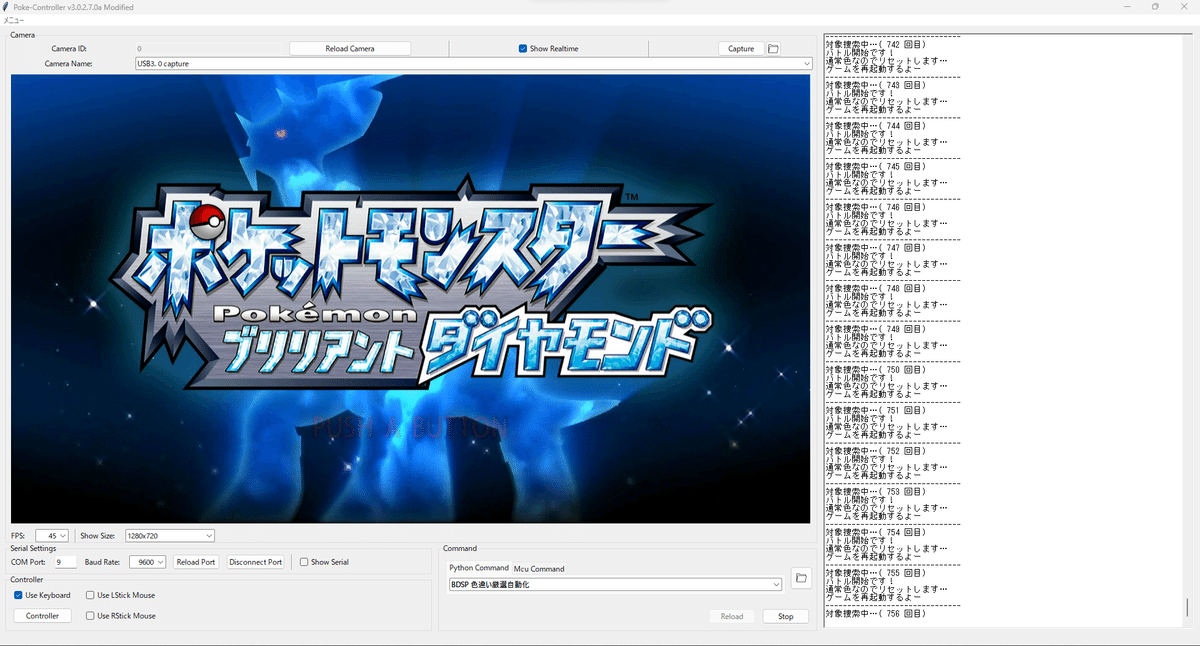Viewport: 1200px width, 646px height.
Task: Switch to the Mcu Command tab
Action: (539, 569)
